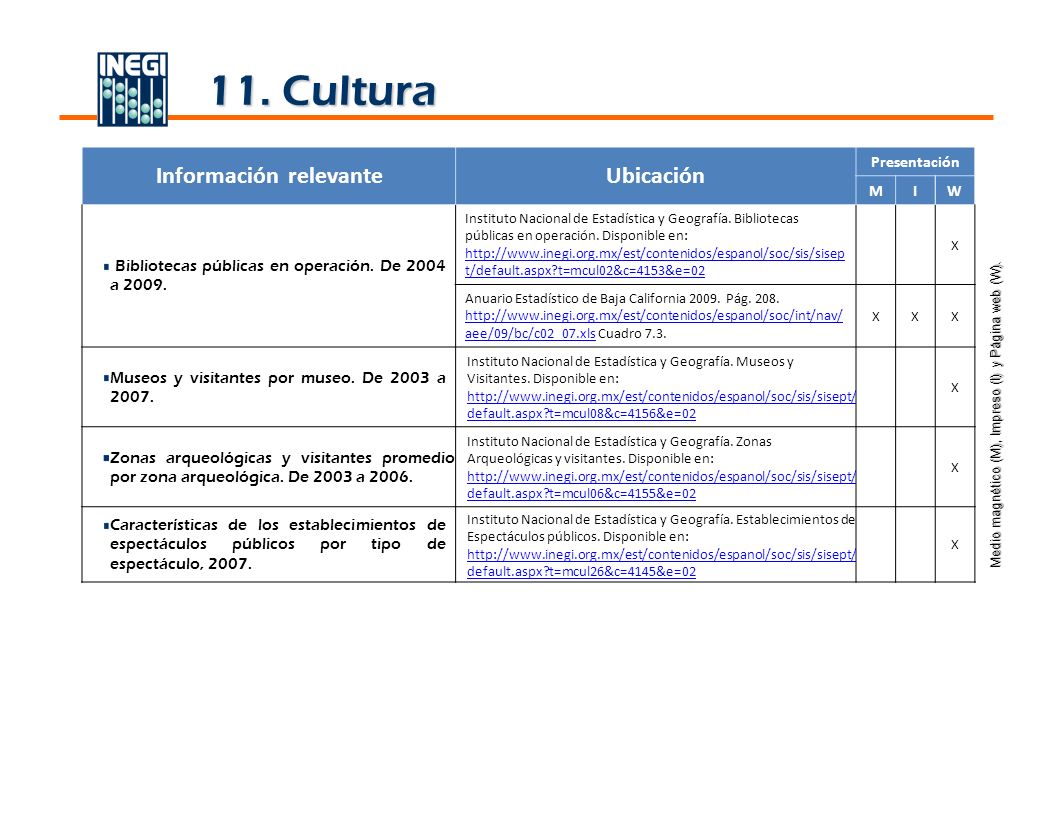Click the W column X beside Bibliotecas mcul02 link
This screenshot has height=816, width=1054.
(955, 245)
